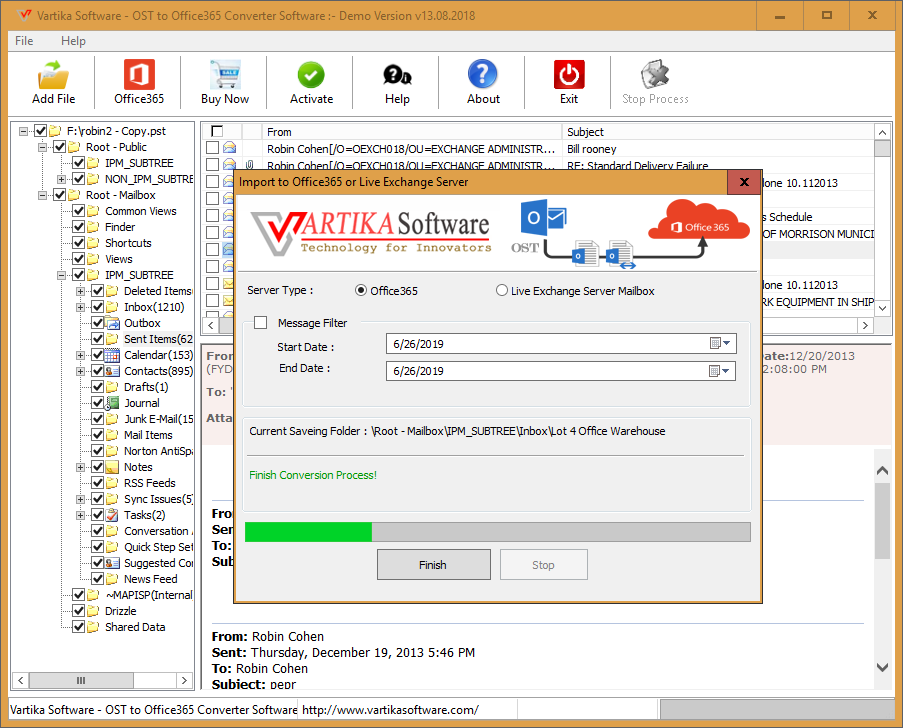Click the Activate green checkmark icon
The width and height of the screenshot is (903, 728).
[311, 75]
